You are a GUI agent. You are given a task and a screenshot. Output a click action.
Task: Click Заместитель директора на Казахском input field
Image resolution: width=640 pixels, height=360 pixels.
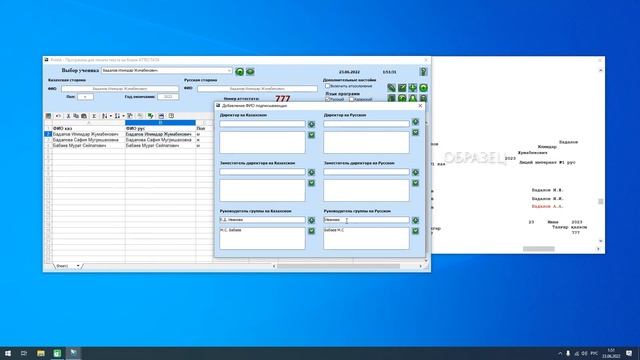point(262,172)
